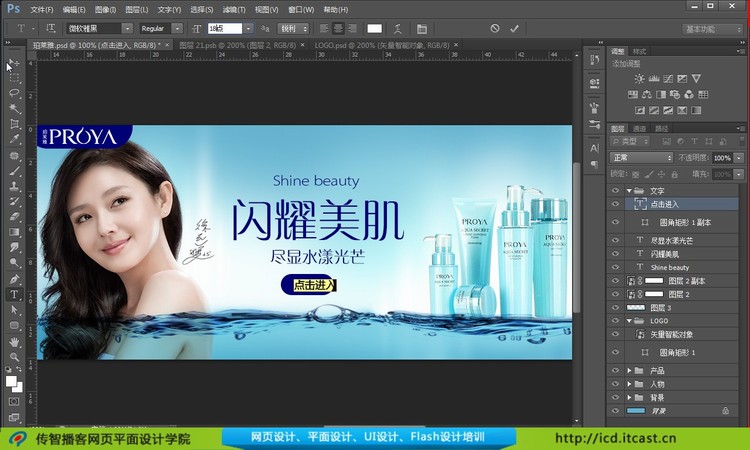Screen dimensions: 750x450
Task: Select the Pen tool
Action: [14, 278]
